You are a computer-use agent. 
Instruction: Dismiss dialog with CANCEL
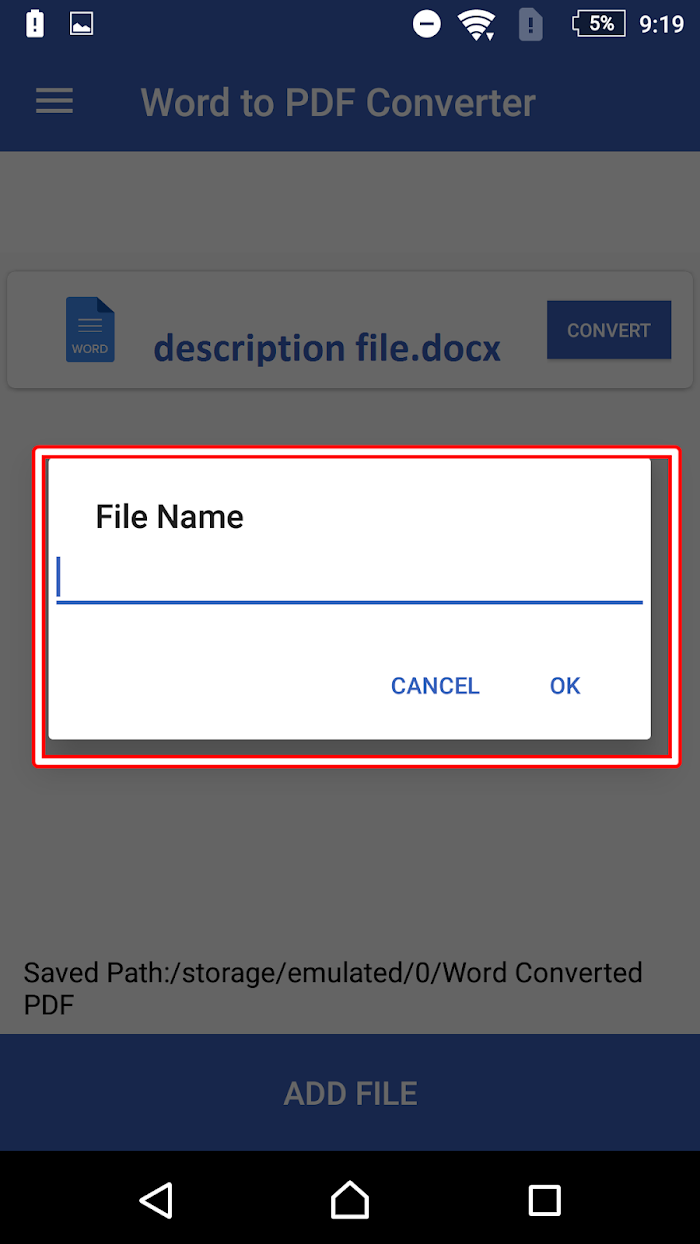tap(435, 685)
